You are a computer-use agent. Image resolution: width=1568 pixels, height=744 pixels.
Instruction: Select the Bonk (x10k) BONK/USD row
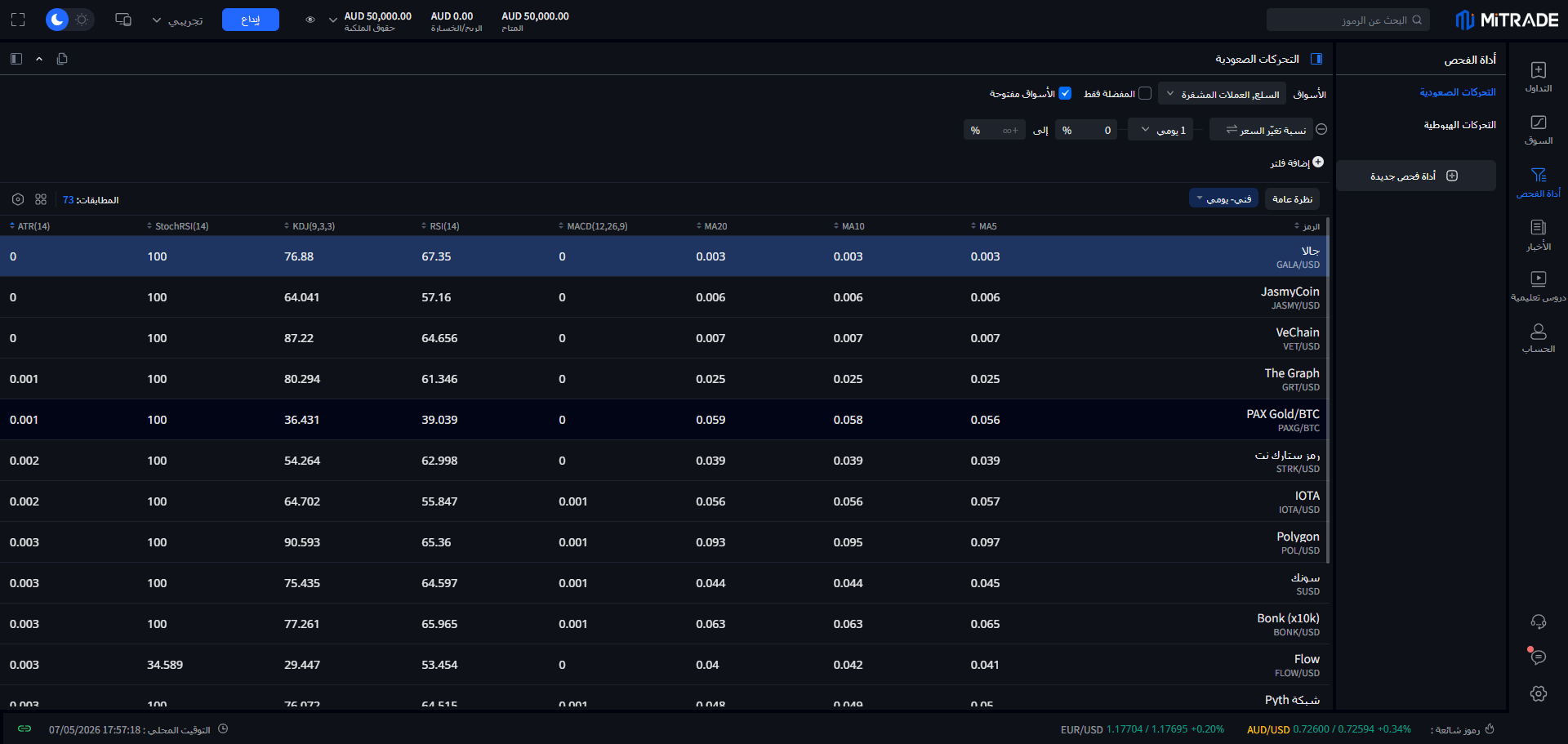(x=663, y=624)
